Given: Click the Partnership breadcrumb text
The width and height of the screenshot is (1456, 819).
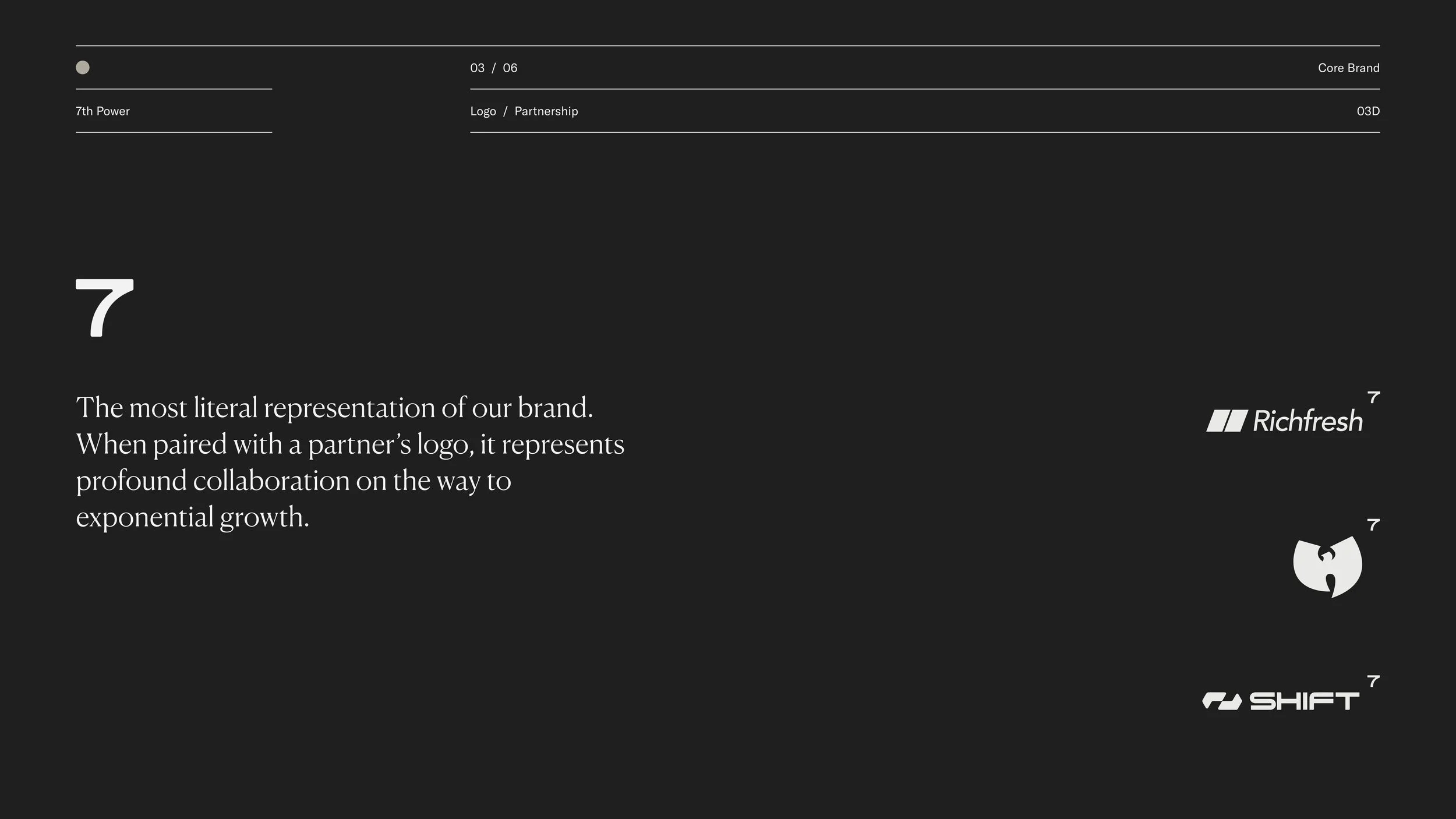Looking at the screenshot, I should click(x=546, y=111).
